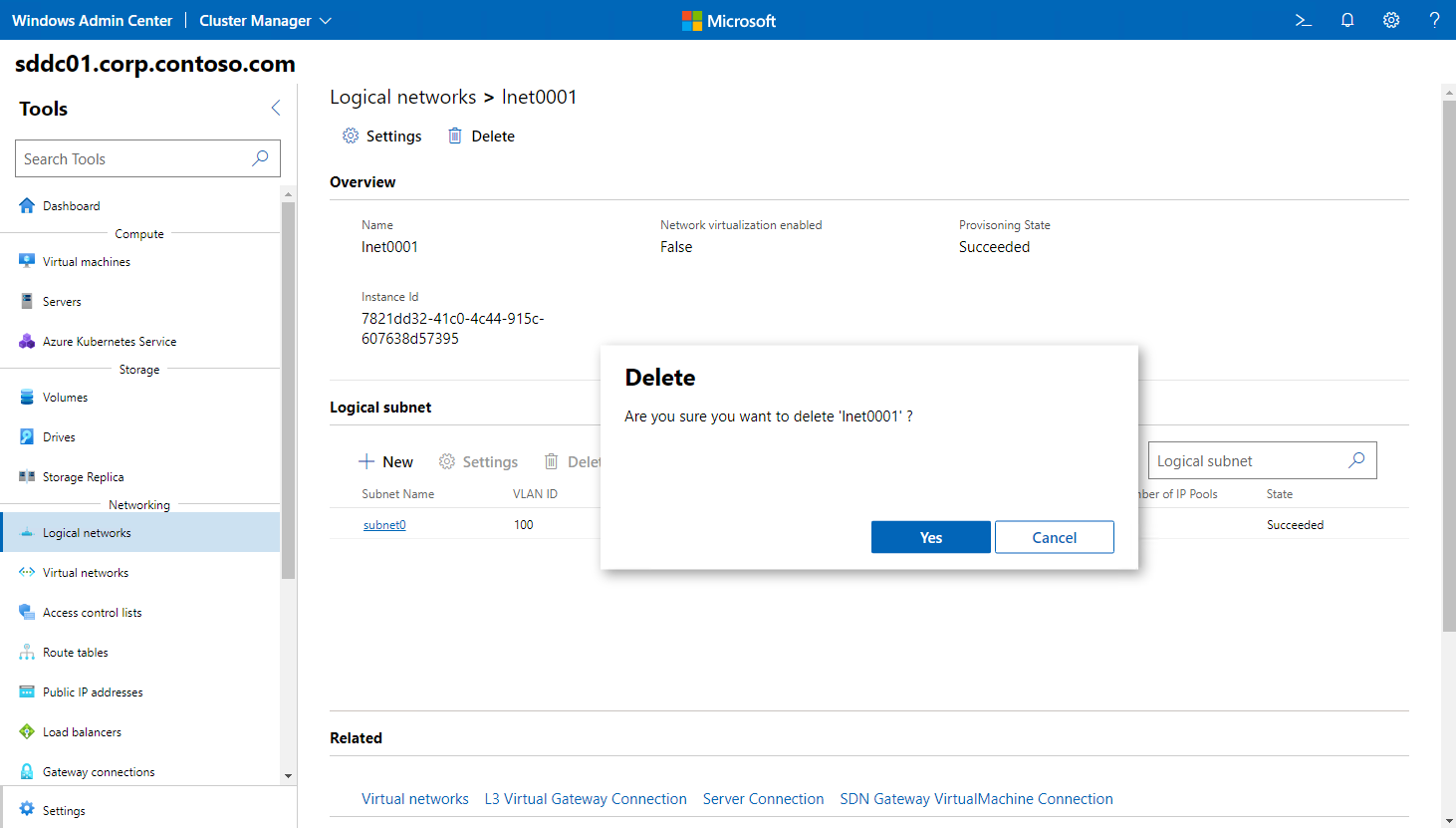The height and width of the screenshot is (828, 1456).
Task: Click Tools list scrollbar down arrow
Action: pyautogui.click(x=289, y=776)
